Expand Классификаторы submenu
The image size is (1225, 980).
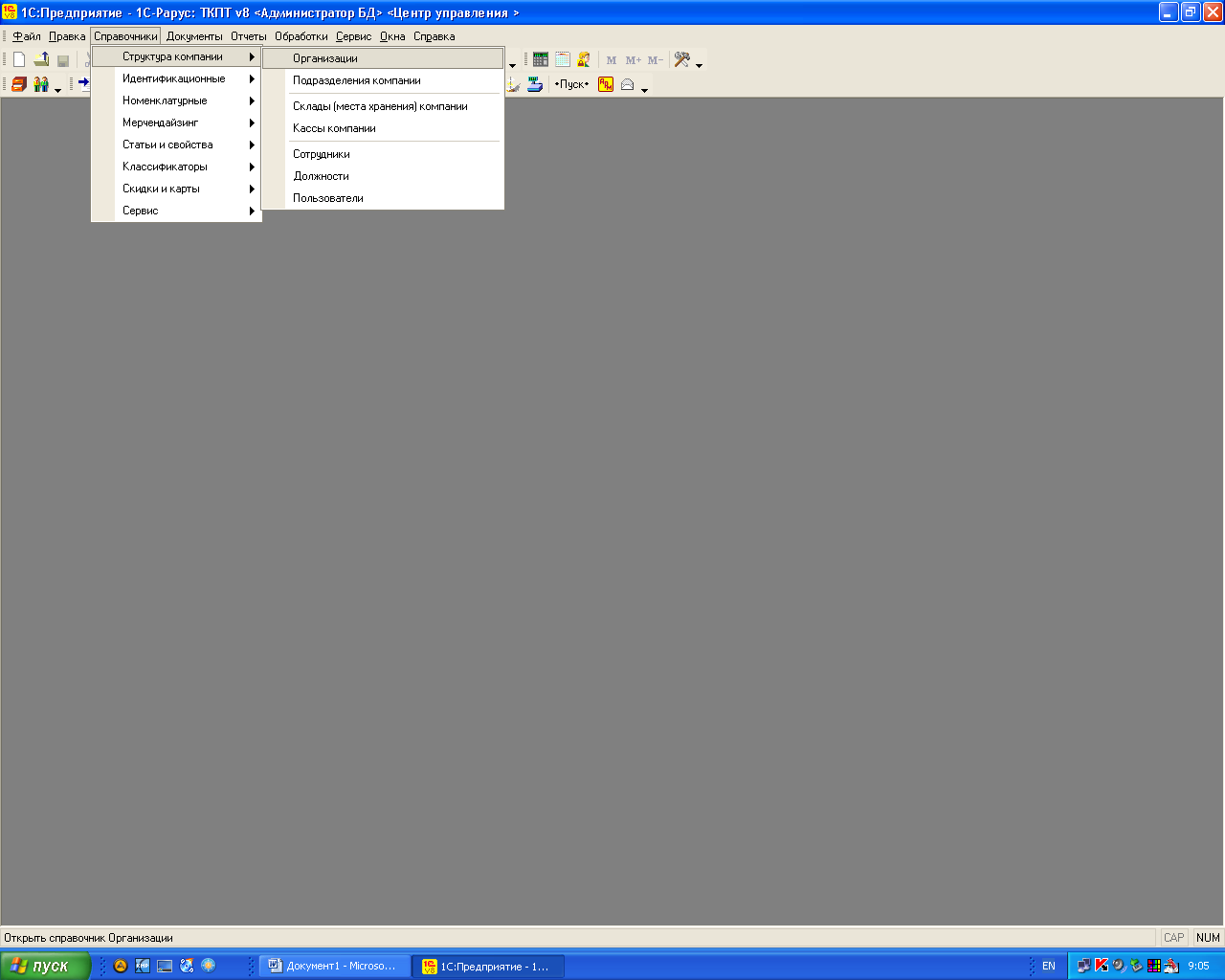(x=176, y=167)
